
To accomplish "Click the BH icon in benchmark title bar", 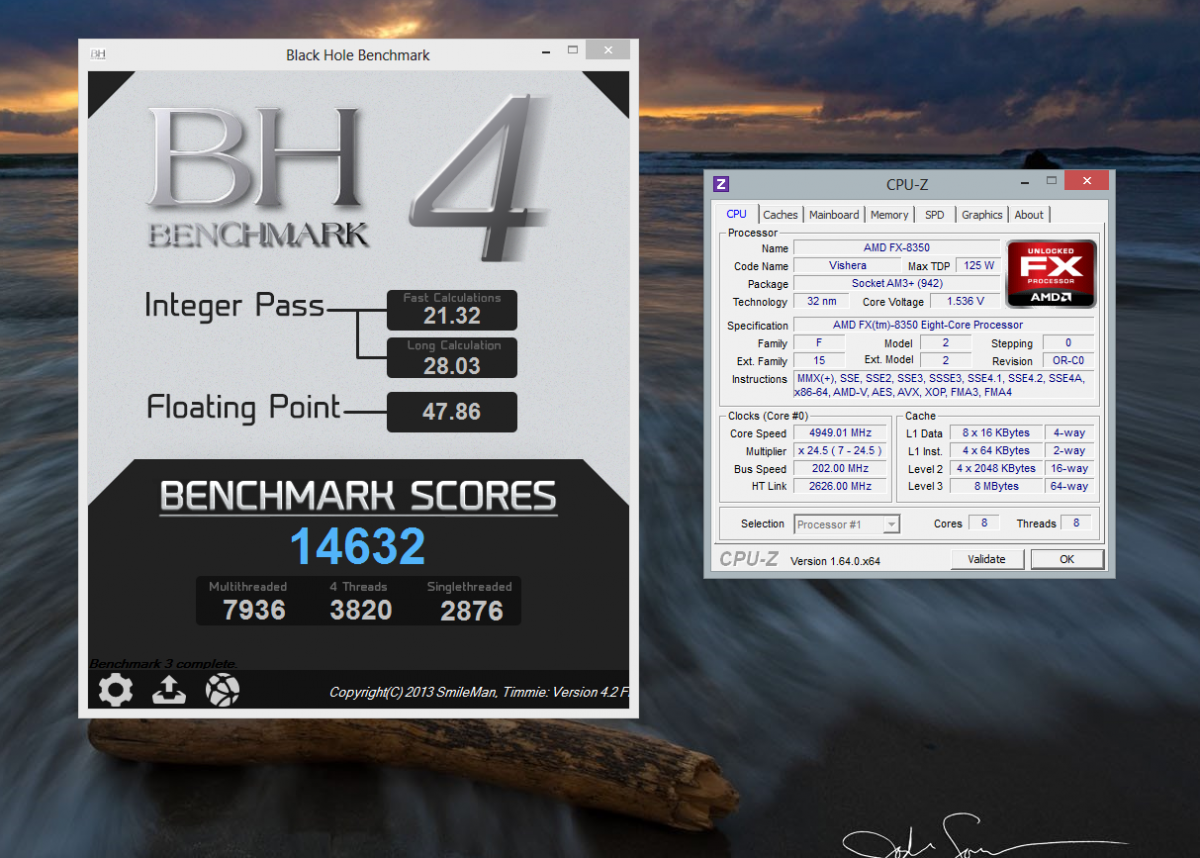I will (98, 54).
